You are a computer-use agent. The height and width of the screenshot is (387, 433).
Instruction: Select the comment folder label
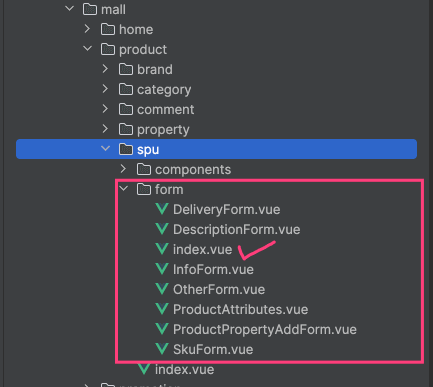click(x=166, y=110)
